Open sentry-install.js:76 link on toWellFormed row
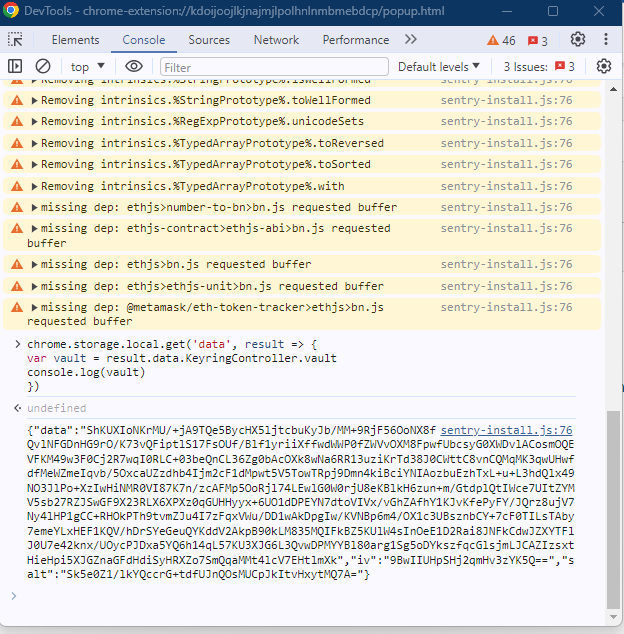 pos(506,100)
